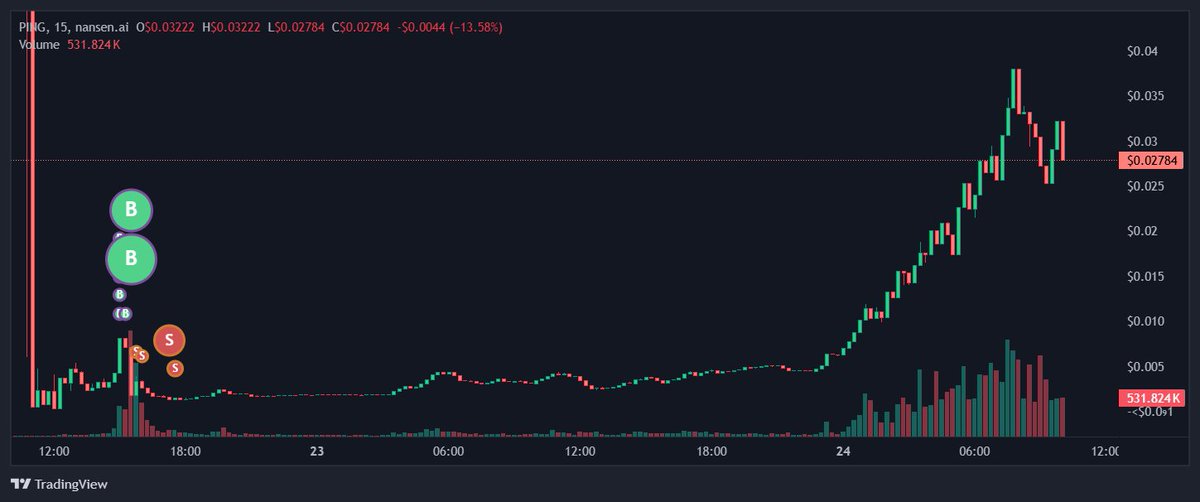Click date label 23 on time axis

pyautogui.click(x=317, y=452)
